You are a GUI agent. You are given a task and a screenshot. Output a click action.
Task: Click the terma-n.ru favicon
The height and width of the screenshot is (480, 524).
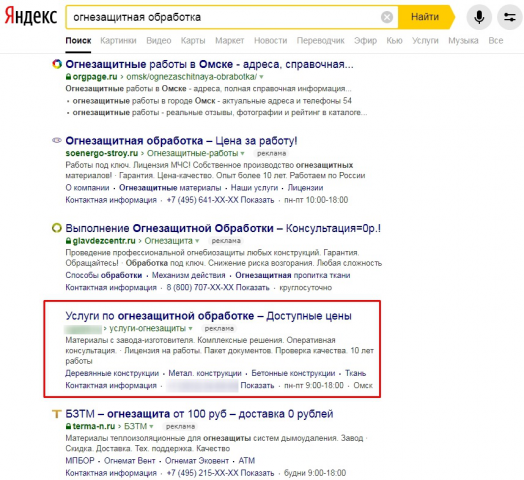[57, 414]
